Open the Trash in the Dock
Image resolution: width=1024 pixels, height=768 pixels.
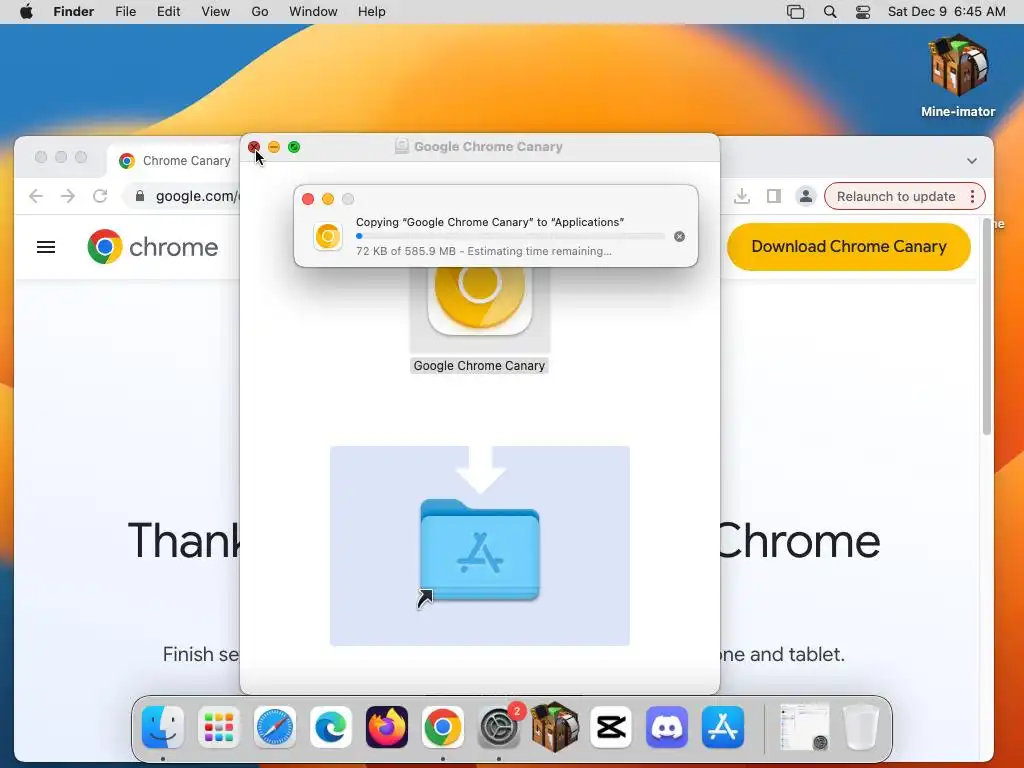pos(861,727)
